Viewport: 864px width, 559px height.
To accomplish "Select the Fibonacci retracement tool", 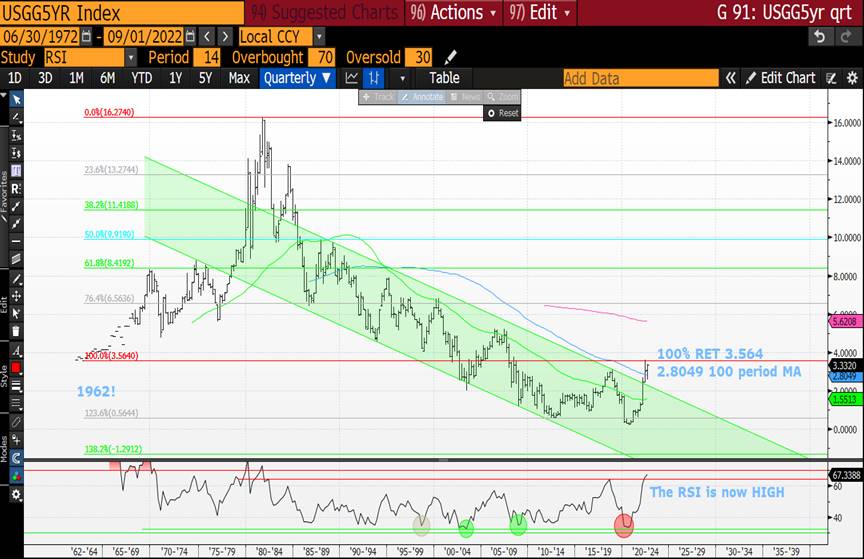I will pos(17,171).
